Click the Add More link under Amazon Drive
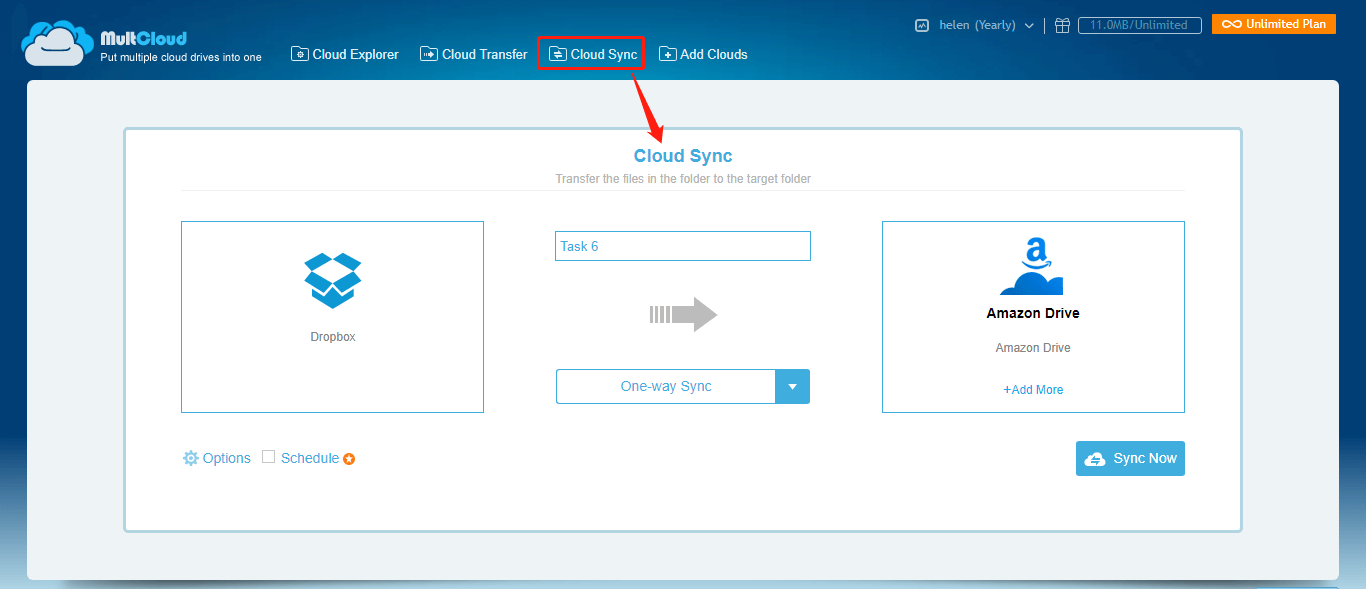Screen dimensions: 1366x589 1033,389
